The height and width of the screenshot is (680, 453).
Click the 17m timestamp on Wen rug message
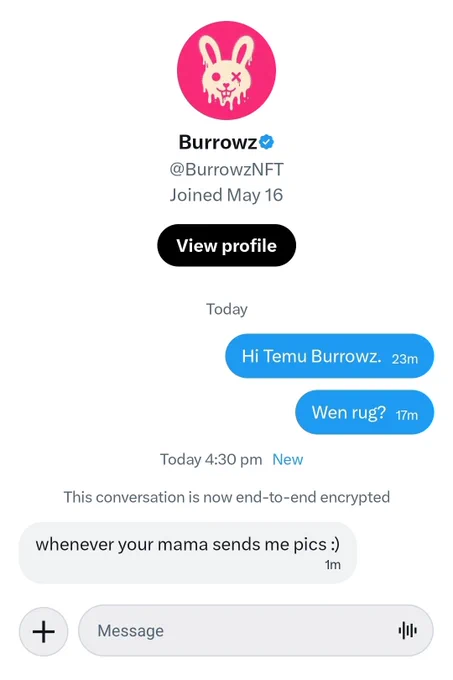(x=407, y=415)
